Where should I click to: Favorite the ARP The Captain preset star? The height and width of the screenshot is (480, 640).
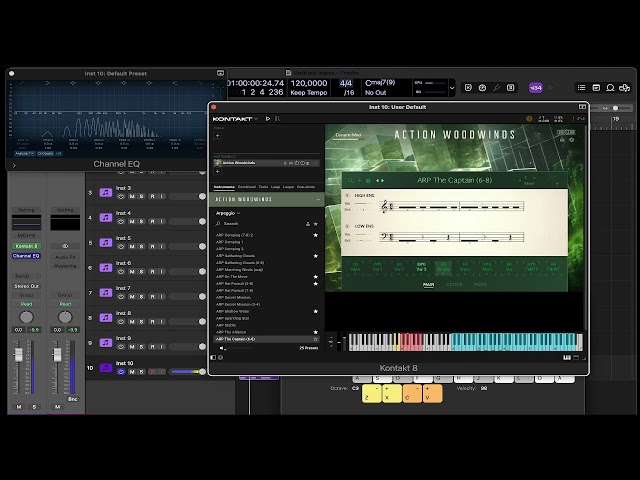(x=316, y=339)
